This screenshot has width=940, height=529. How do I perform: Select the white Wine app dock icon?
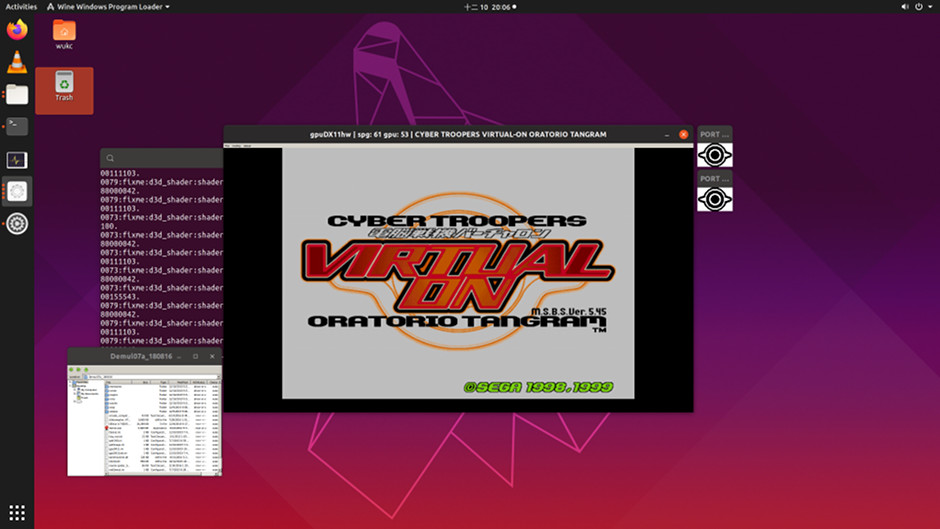coord(17,191)
